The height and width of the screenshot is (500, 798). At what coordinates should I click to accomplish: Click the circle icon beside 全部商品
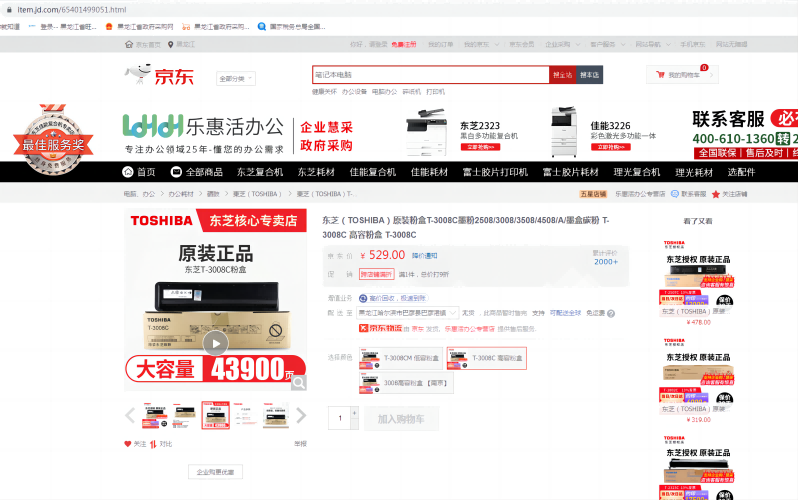(176, 172)
